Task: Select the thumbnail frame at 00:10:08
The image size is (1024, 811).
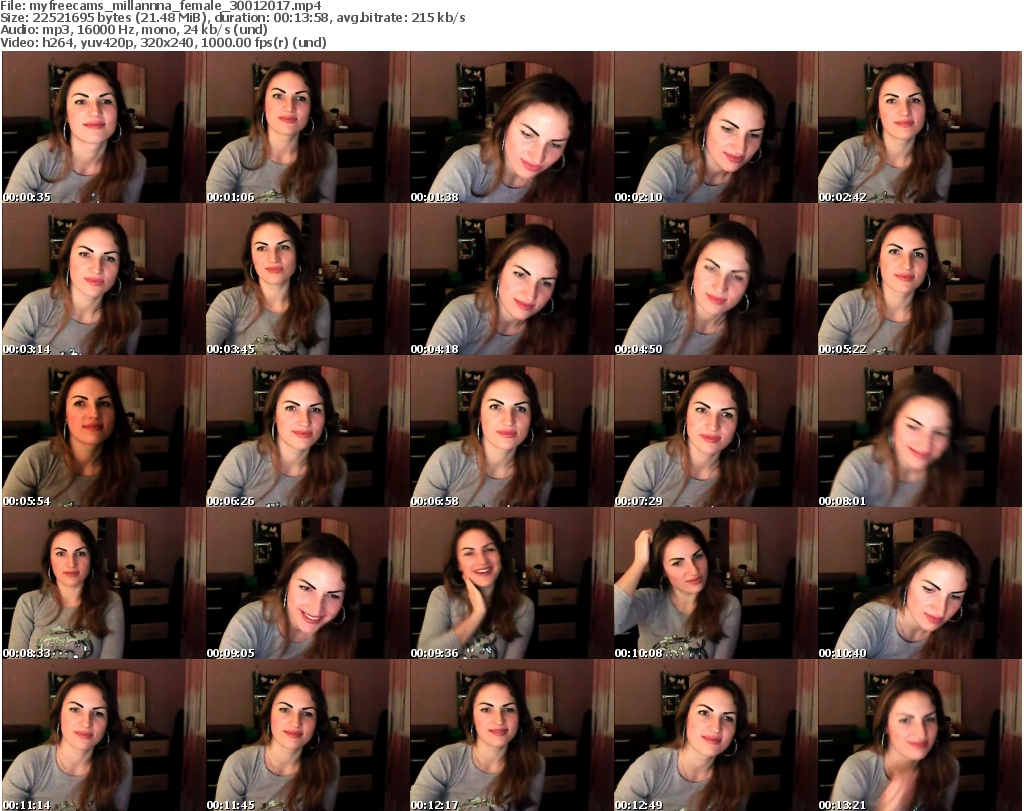Action: (x=715, y=583)
